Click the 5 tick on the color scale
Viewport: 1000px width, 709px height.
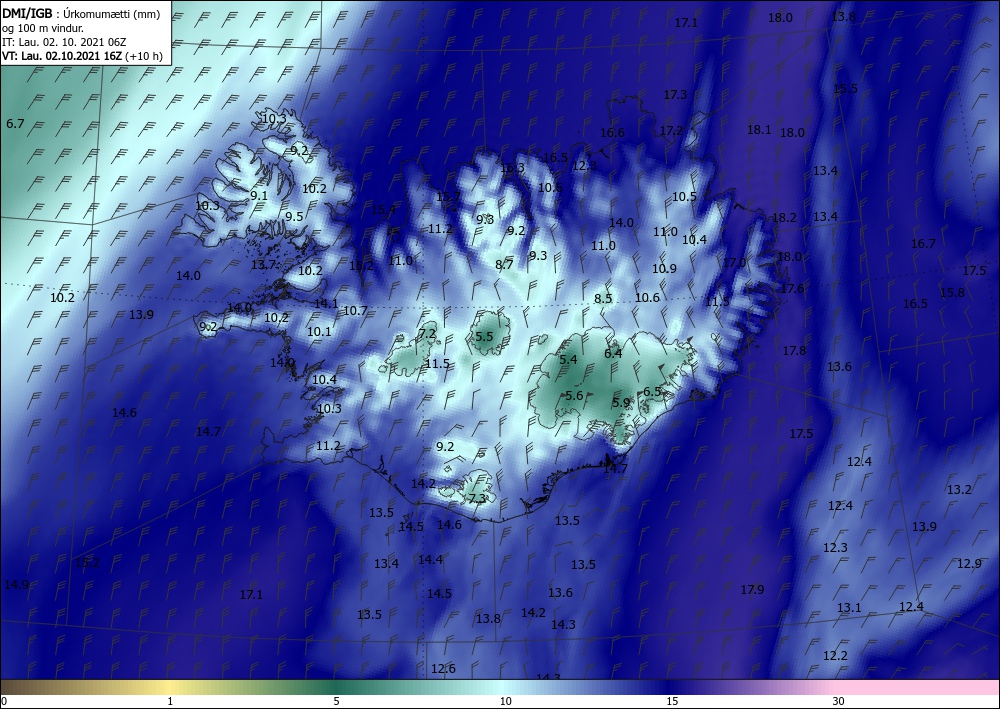[x=336, y=701]
